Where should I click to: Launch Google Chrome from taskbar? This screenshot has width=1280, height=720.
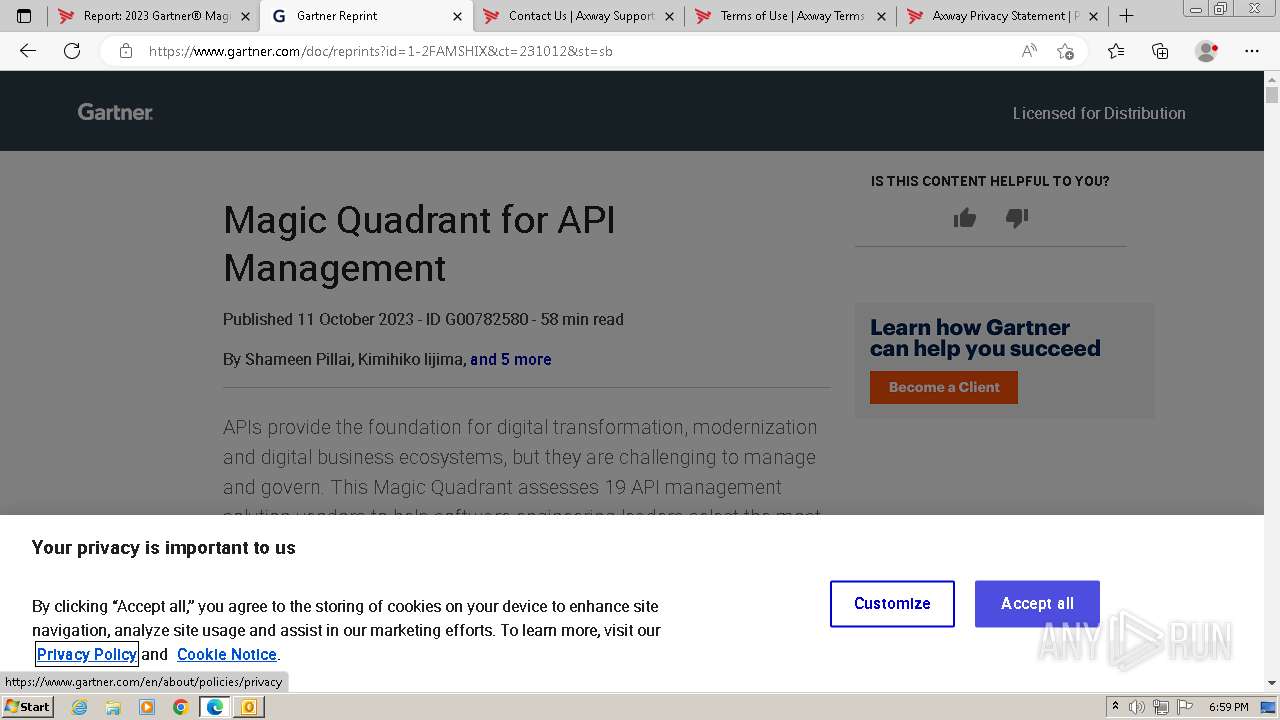[x=181, y=707]
